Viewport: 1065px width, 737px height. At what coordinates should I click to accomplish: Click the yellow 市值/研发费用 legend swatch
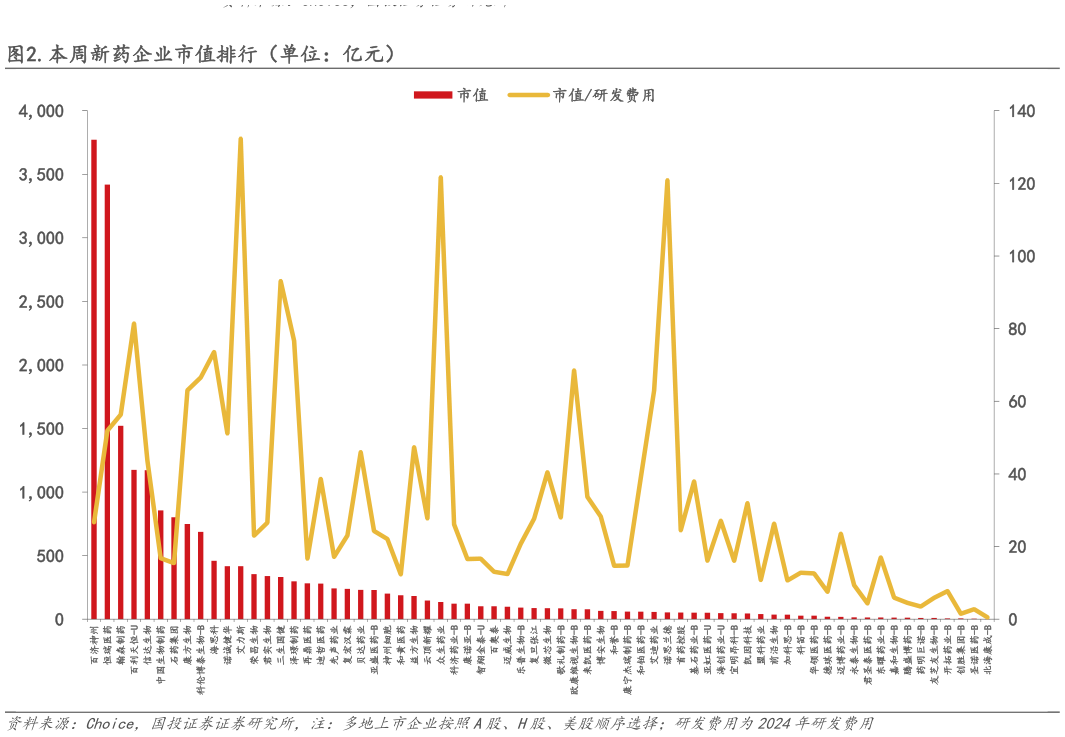pyautogui.click(x=530, y=95)
